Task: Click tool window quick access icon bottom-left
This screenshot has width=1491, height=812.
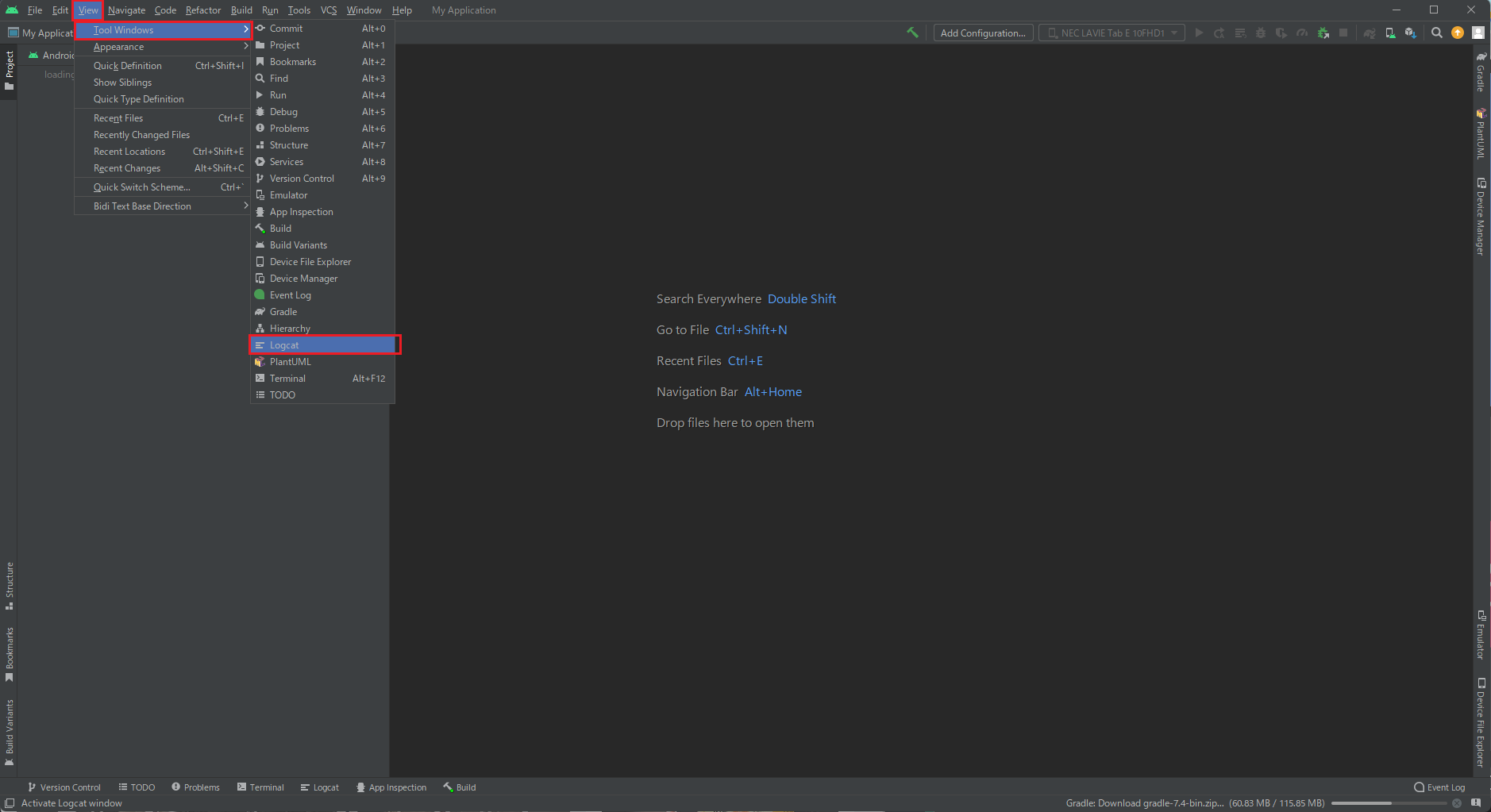Action: click(x=10, y=803)
